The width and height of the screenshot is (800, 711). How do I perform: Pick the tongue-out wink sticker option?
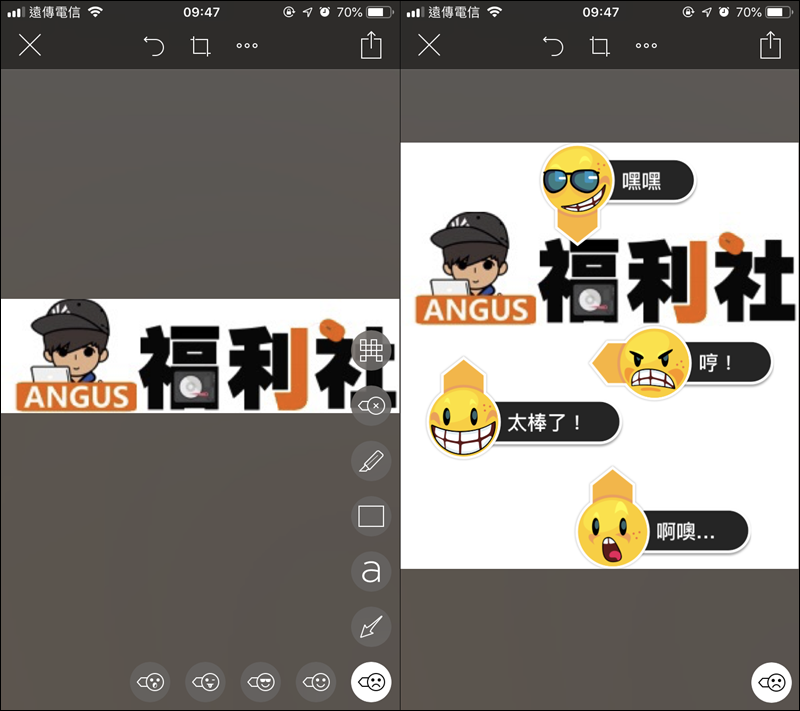[x=207, y=683]
